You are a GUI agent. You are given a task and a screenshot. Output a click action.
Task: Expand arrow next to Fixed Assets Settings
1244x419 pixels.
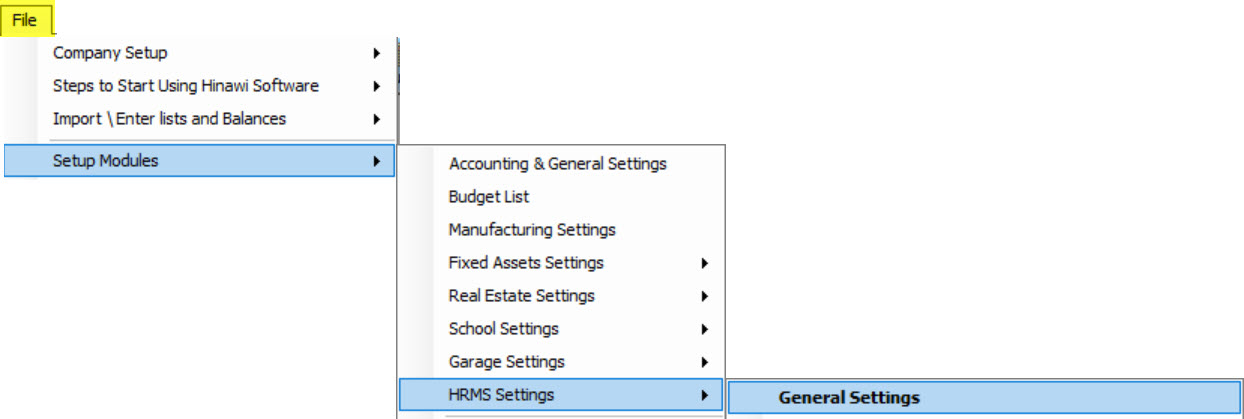coord(705,263)
